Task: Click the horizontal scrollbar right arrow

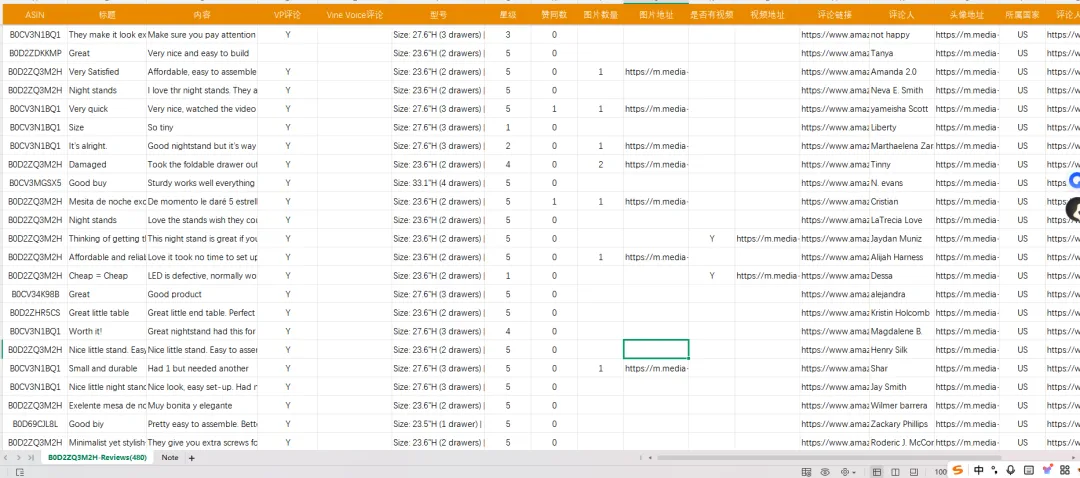Action: (1072, 458)
